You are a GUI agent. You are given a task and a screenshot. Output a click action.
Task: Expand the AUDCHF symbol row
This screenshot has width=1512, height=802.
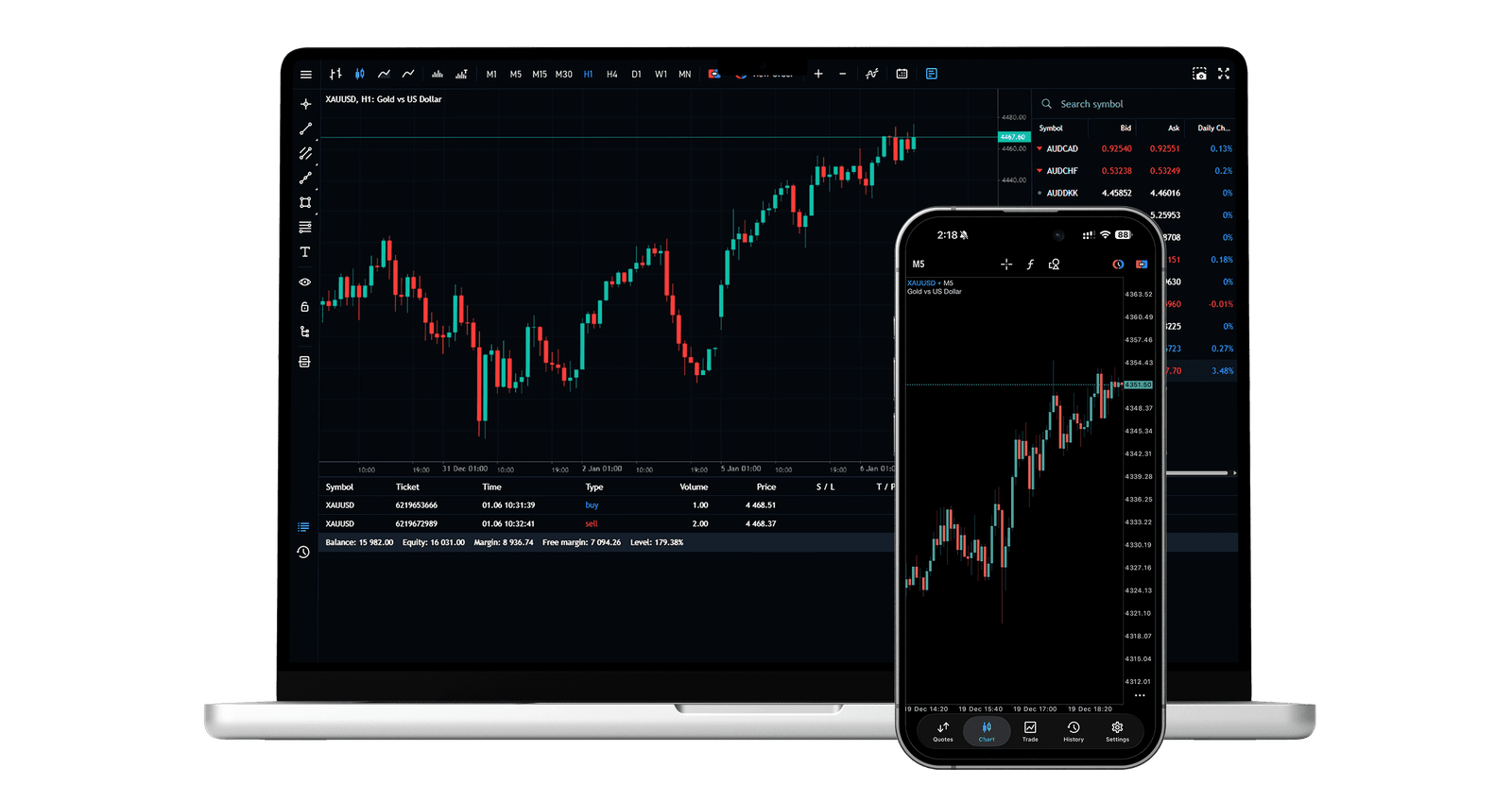click(1134, 171)
